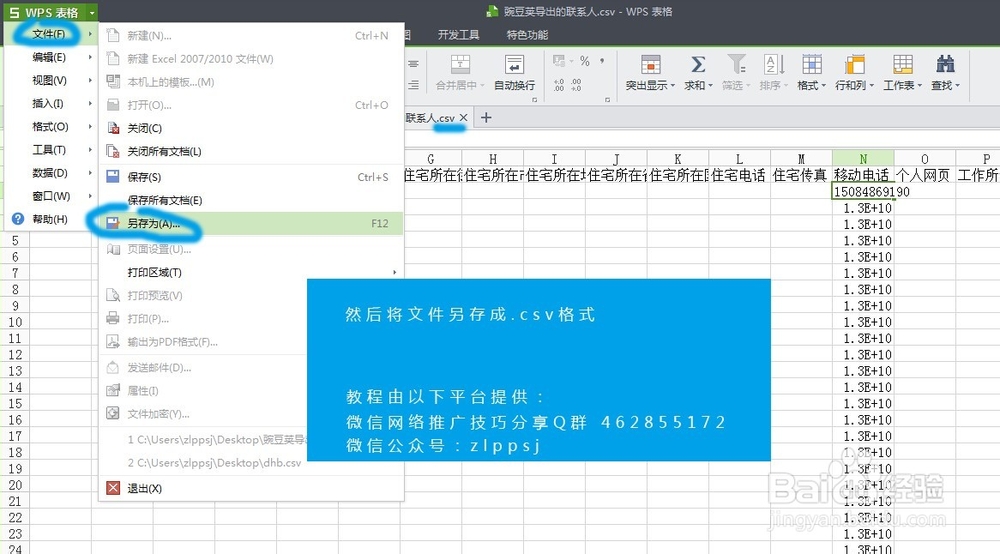Click the 打印 printer icon
Image resolution: width=1000 pixels, height=554 pixels.
click(113, 318)
